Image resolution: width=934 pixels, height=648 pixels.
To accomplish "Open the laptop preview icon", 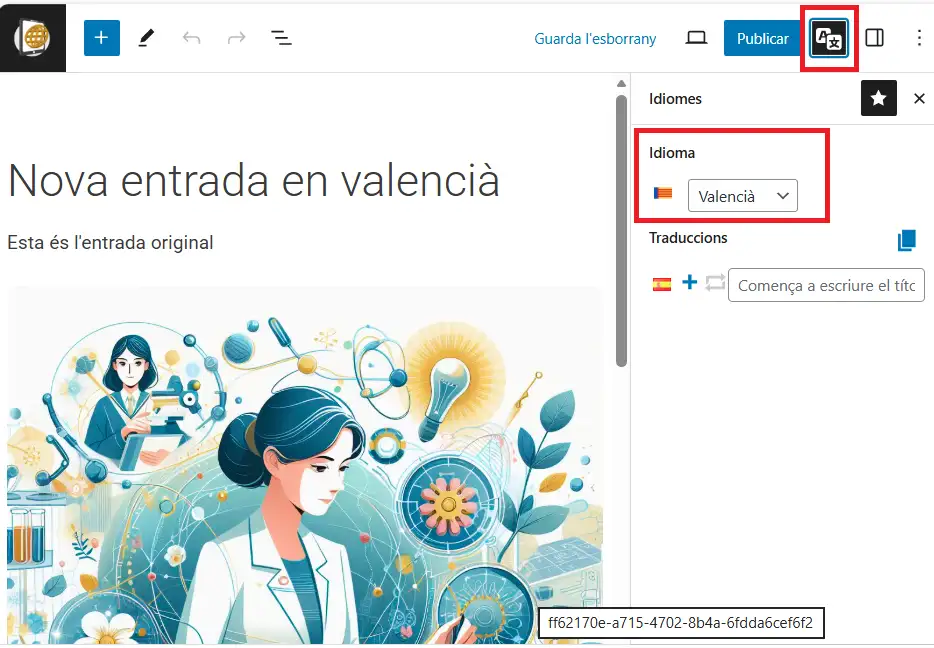I will 696,38.
